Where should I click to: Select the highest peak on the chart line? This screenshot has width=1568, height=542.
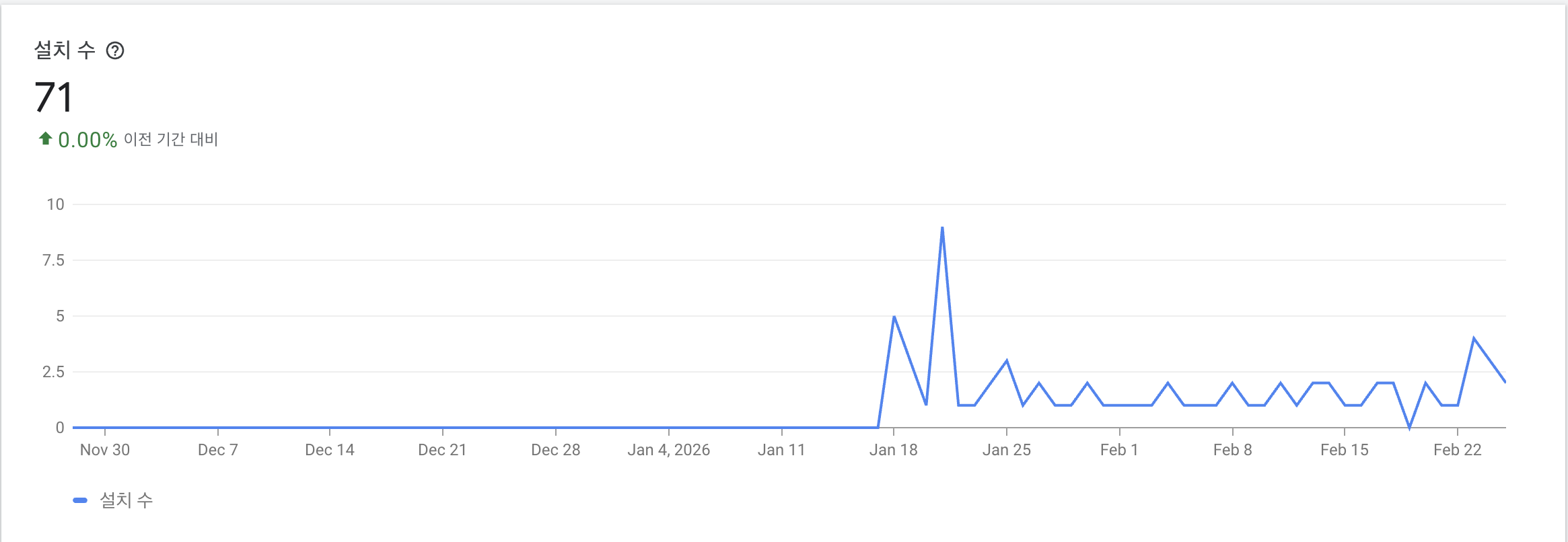942,228
